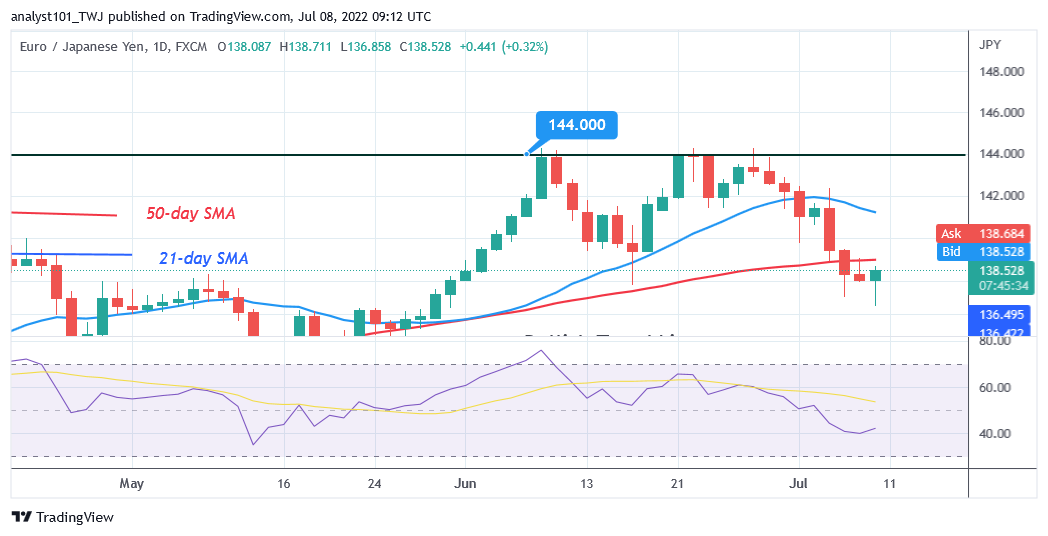Click the current price 138.528 green axis label
This screenshot has height=536, width=1048.
[x=1003, y=271]
